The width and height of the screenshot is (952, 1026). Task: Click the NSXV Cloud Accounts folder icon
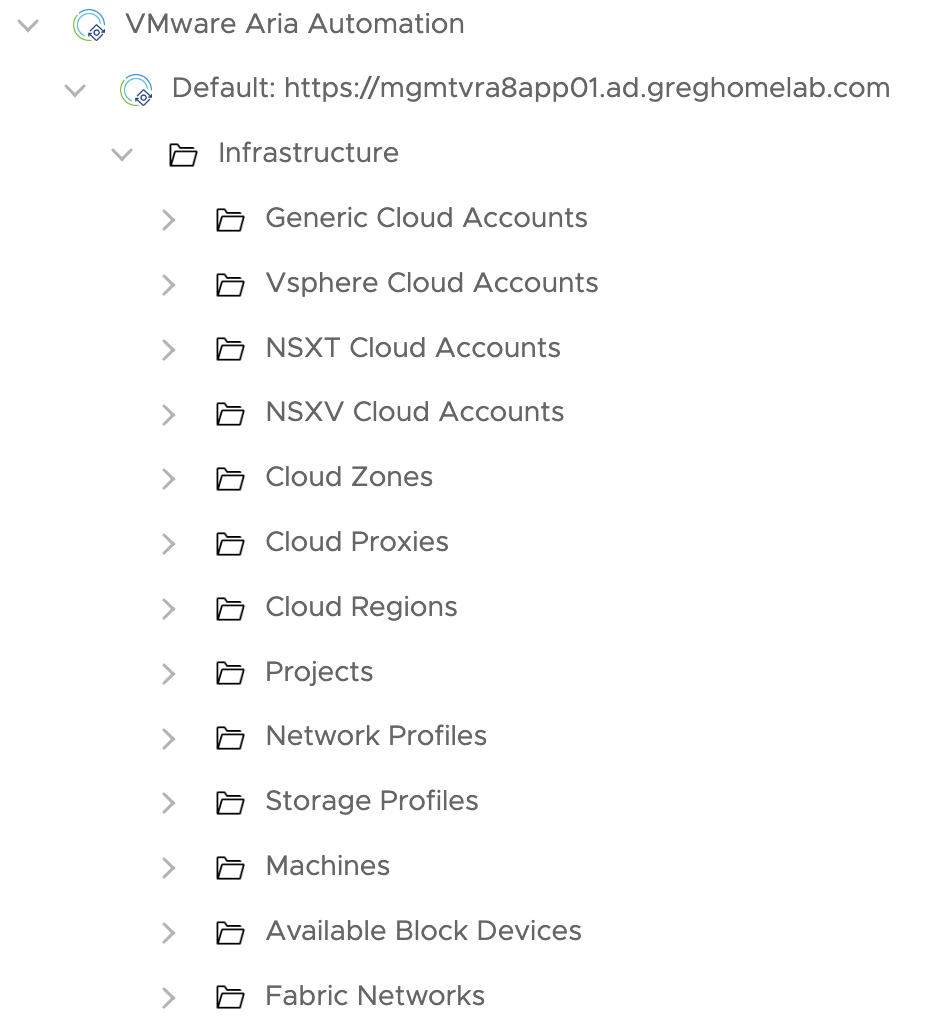(230, 414)
